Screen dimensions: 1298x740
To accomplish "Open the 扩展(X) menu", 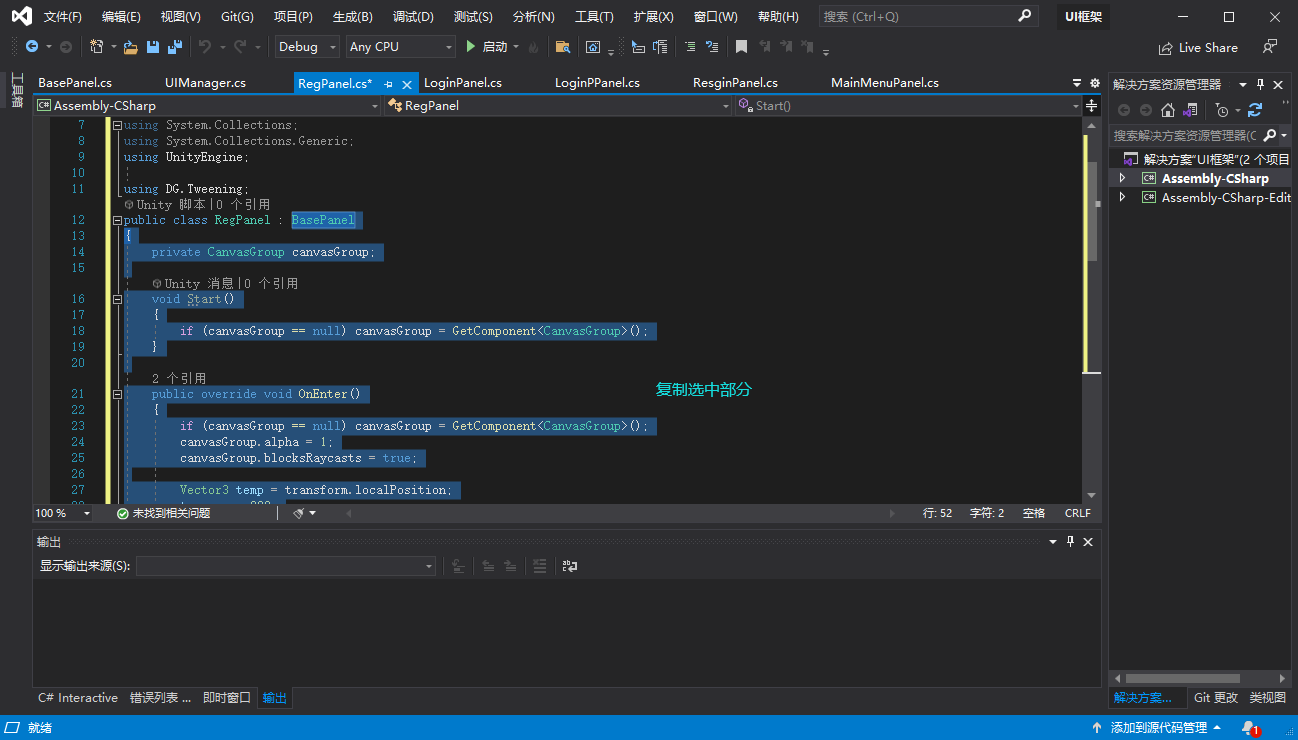I will tap(653, 17).
